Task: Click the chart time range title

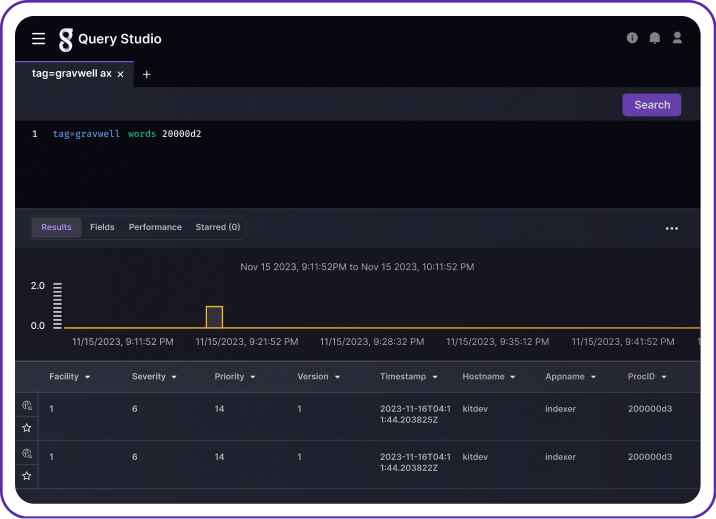Action: pyautogui.click(x=357, y=267)
